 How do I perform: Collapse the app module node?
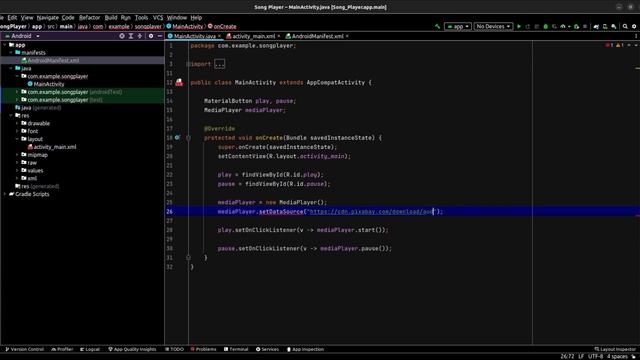tap(5, 45)
